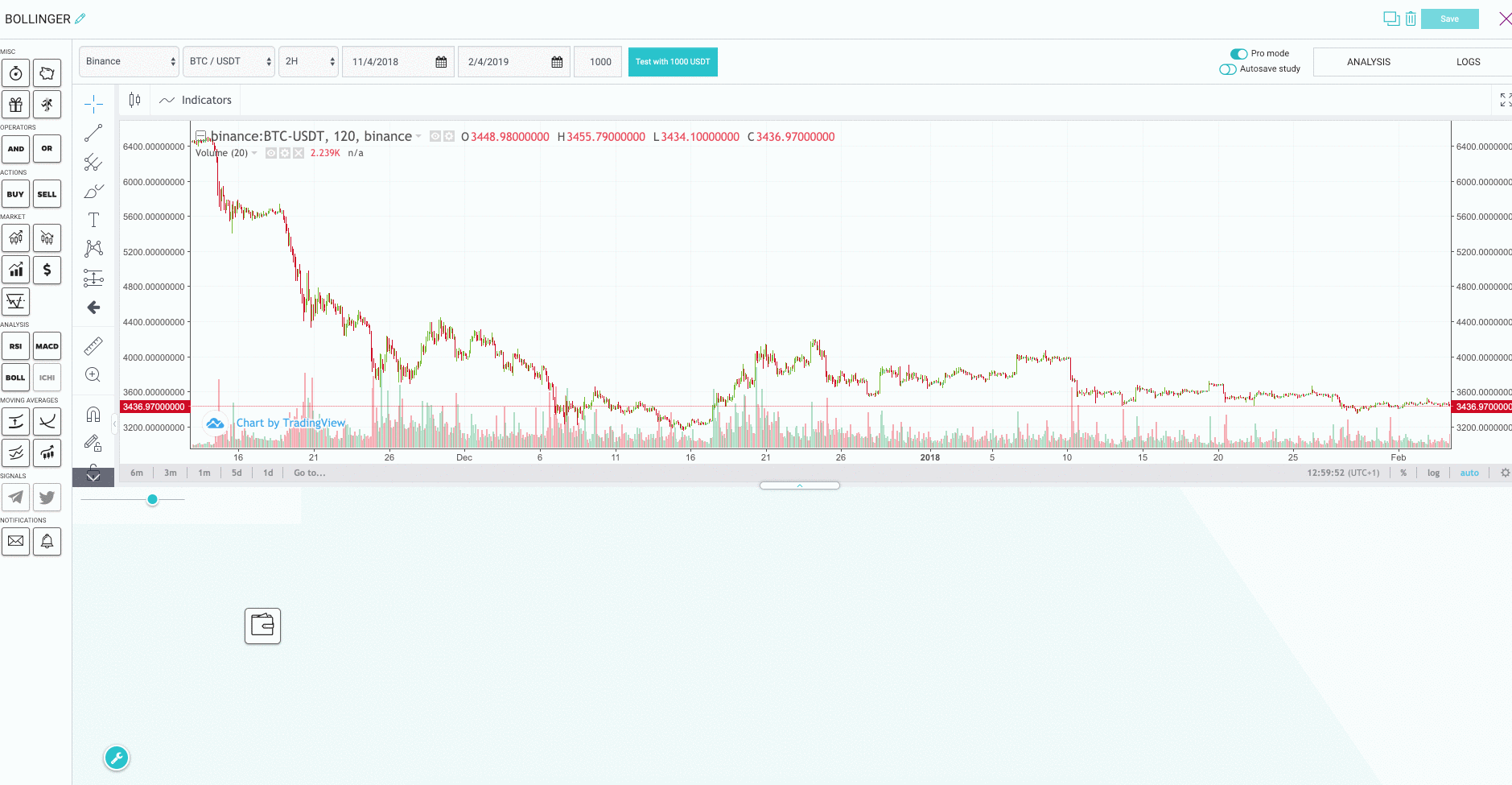Expand the Volume (20) indicator menu
This screenshot has width=1512, height=785.
254,153
